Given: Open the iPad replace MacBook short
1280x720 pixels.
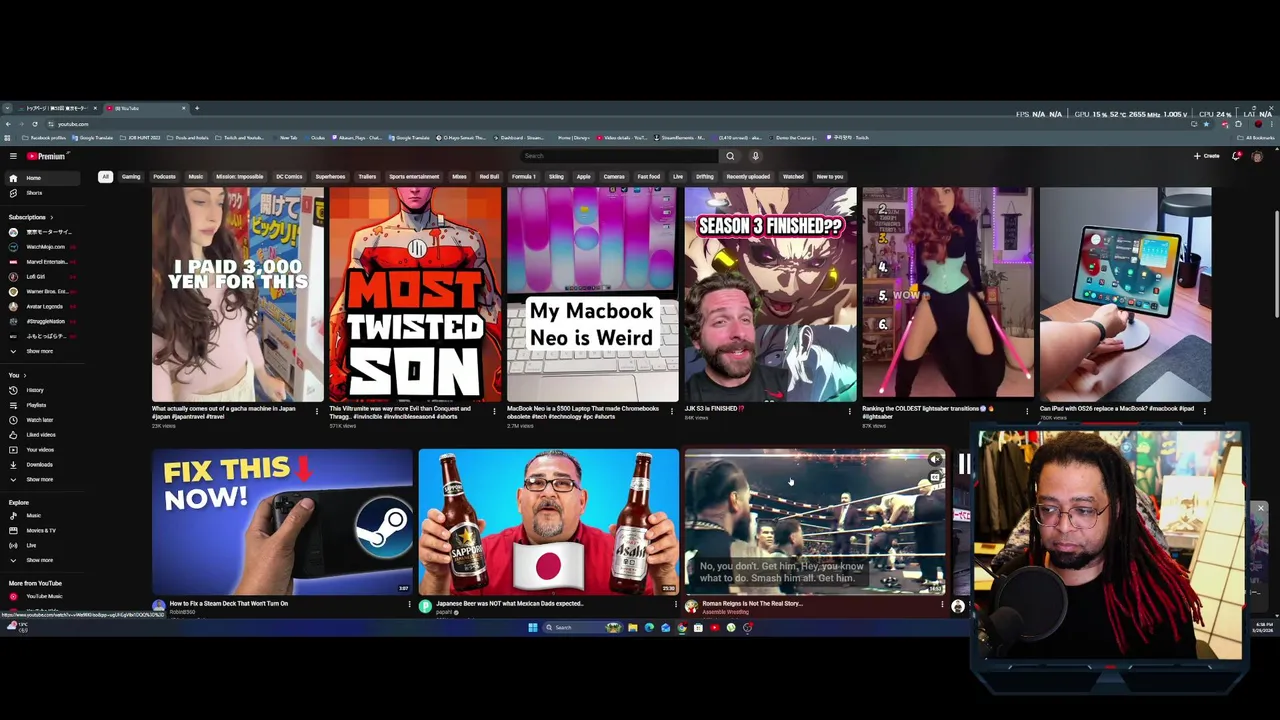Looking at the screenshot, I should click(1125, 294).
